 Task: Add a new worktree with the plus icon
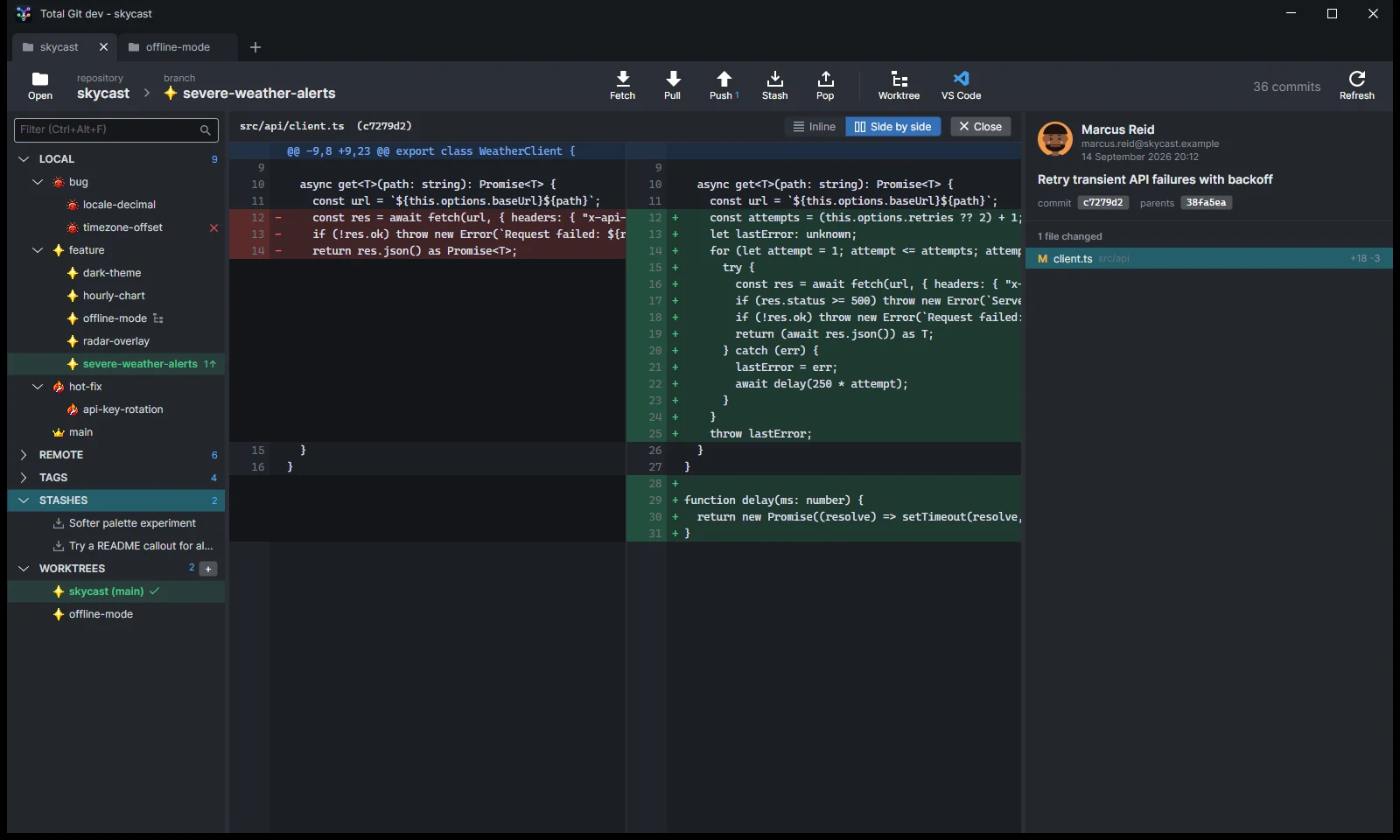pyautogui.click(x=208, y=569)
